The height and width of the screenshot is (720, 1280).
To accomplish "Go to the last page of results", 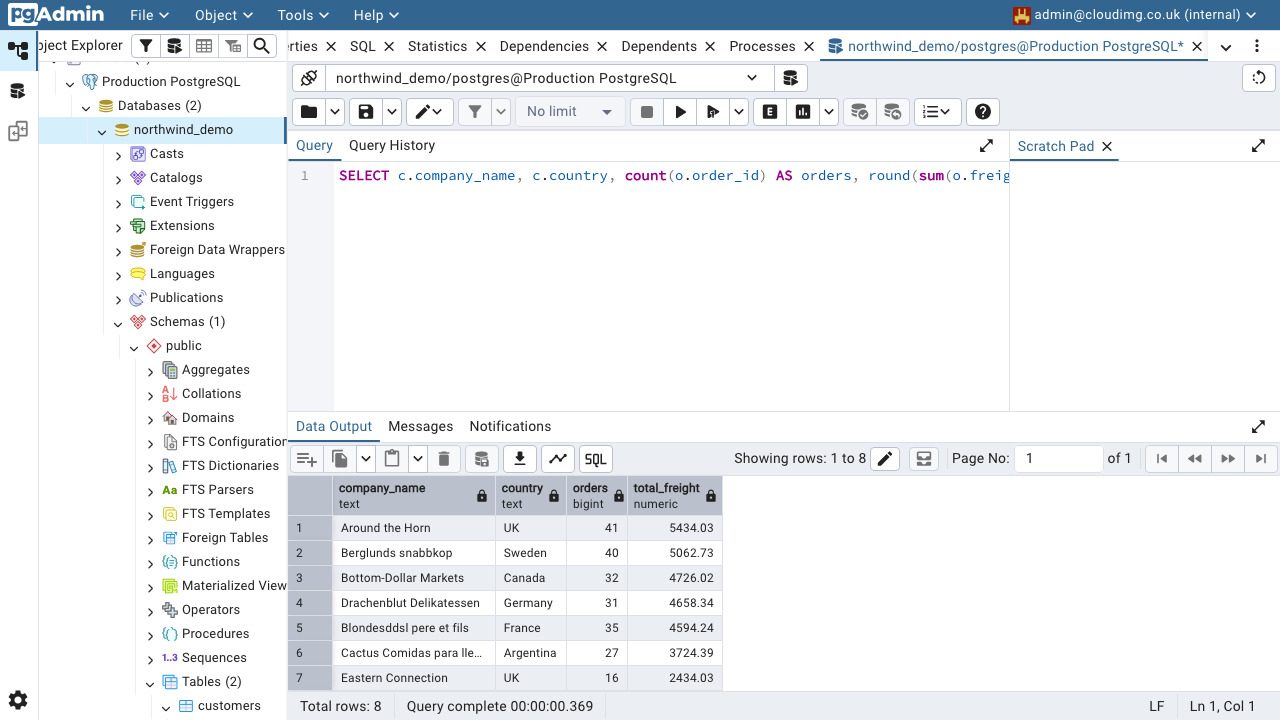I will (1261, 459).
